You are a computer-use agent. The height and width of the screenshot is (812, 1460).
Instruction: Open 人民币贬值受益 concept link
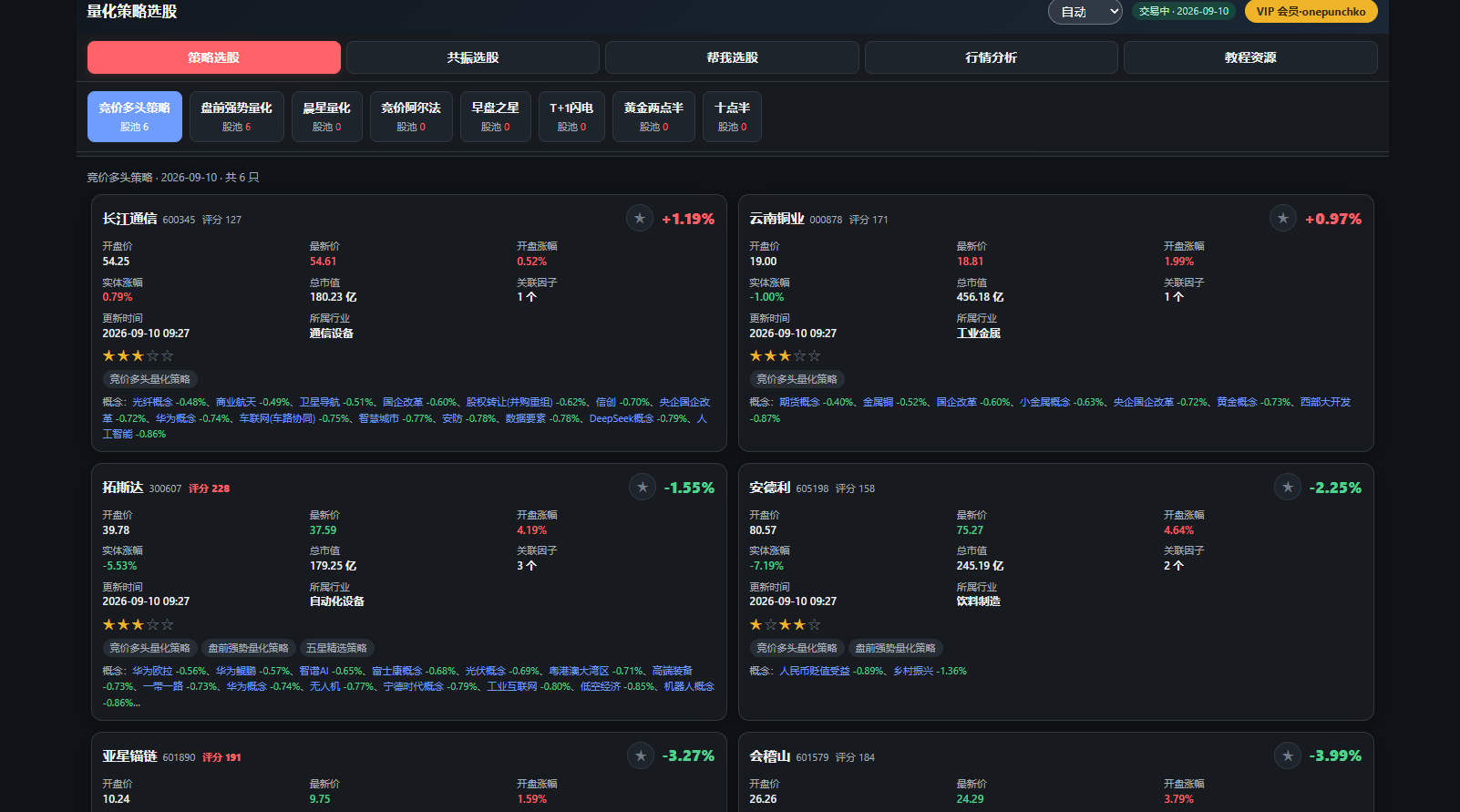point(815,671)
